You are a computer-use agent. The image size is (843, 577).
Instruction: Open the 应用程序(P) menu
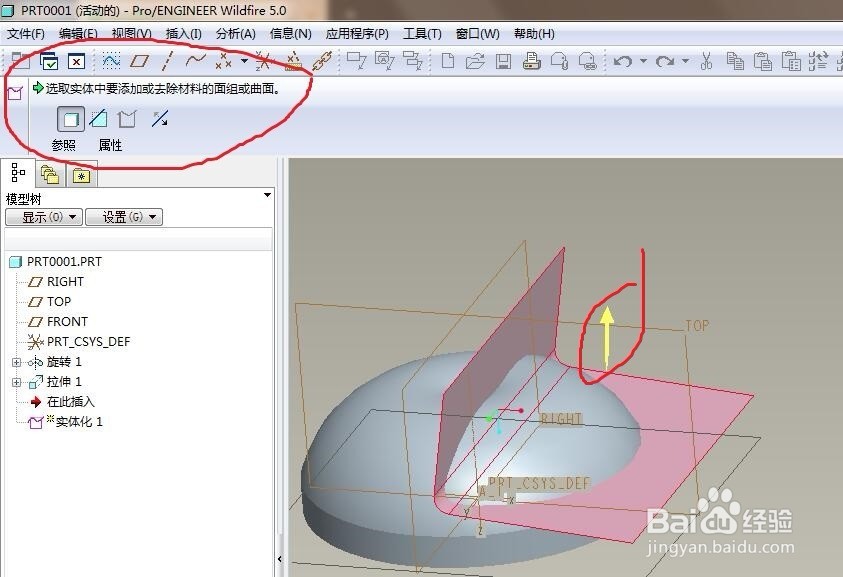(x=357, y=34)
